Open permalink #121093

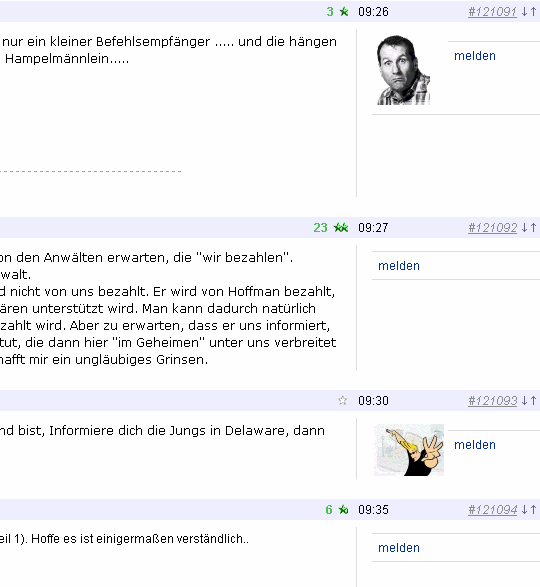tap(492, 401)
